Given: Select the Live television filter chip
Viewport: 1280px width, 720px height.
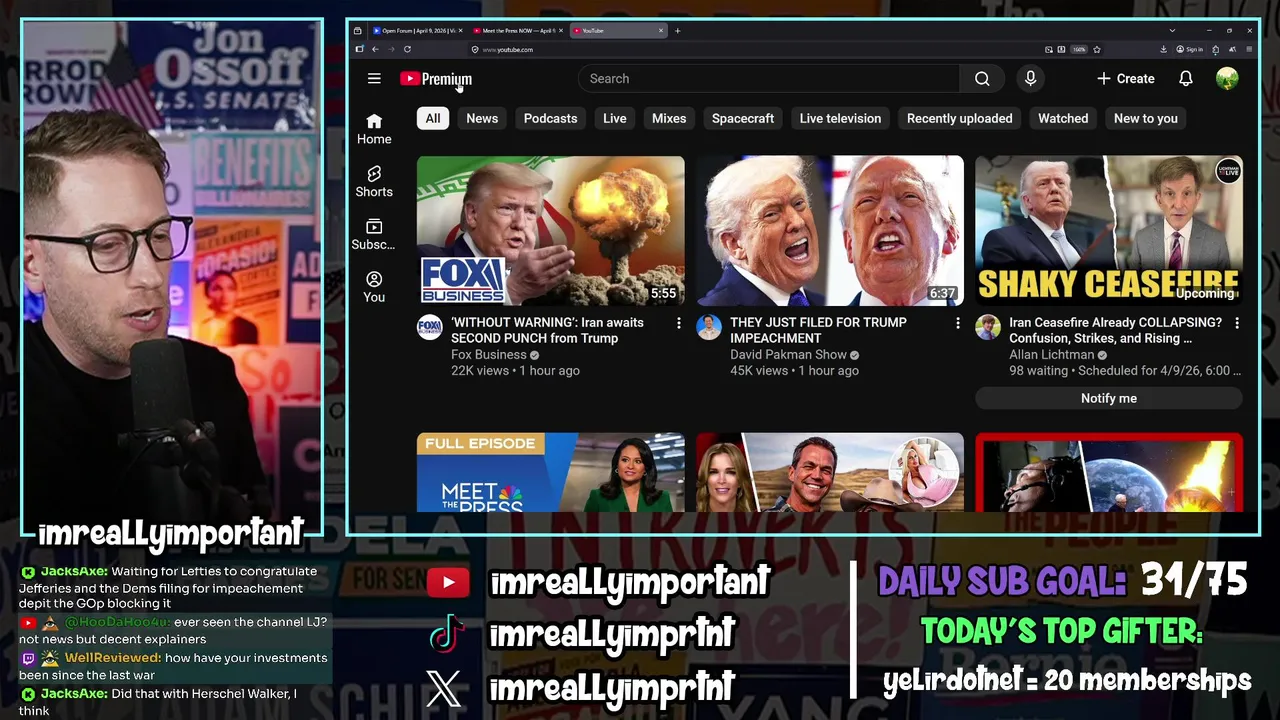Looking at the screenshot, I should click(x=840, y=118).
